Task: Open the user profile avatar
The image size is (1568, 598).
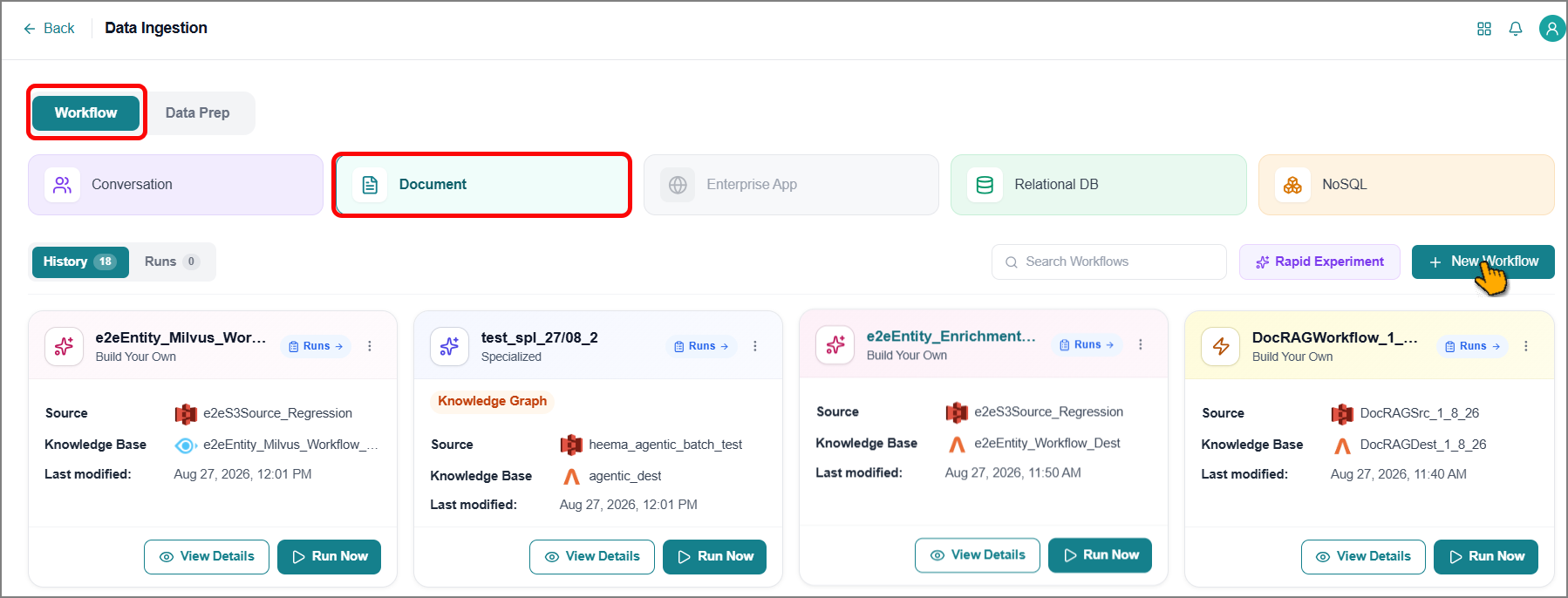Action: coord(1552,29)
